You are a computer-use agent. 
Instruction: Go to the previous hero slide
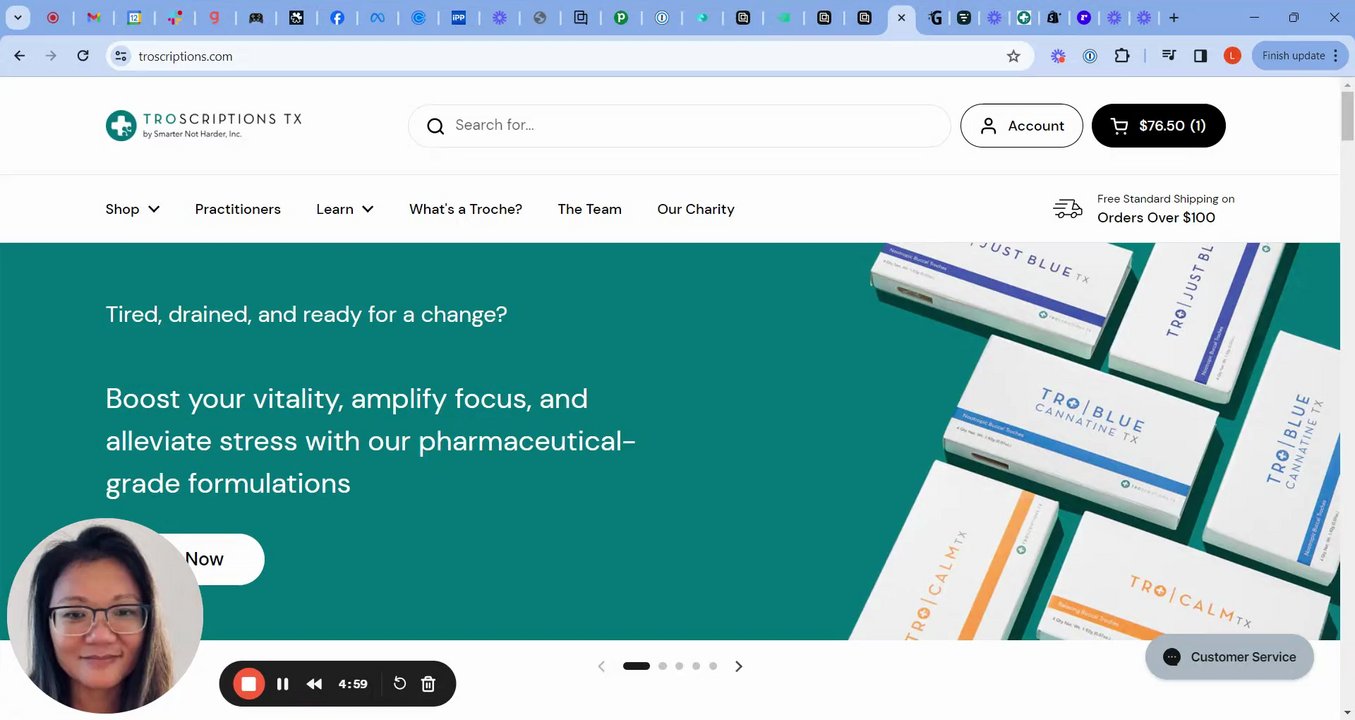pyautogui.click(x=601, y=666)
